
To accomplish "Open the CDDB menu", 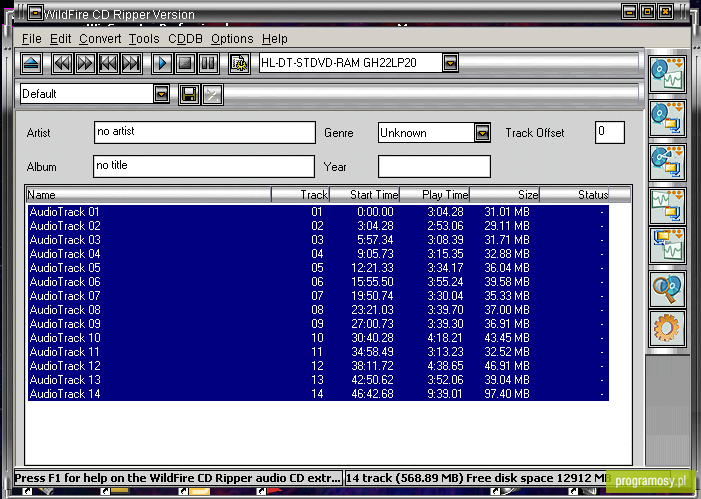I will [185, 39].
